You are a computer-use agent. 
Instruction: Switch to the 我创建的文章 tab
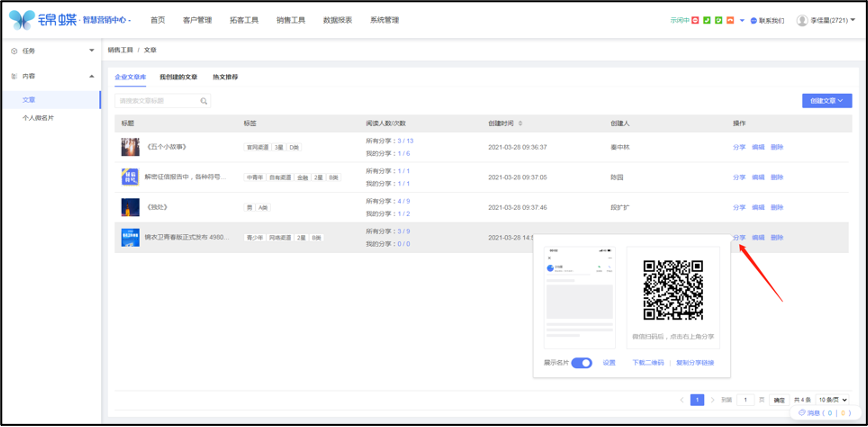178,77
